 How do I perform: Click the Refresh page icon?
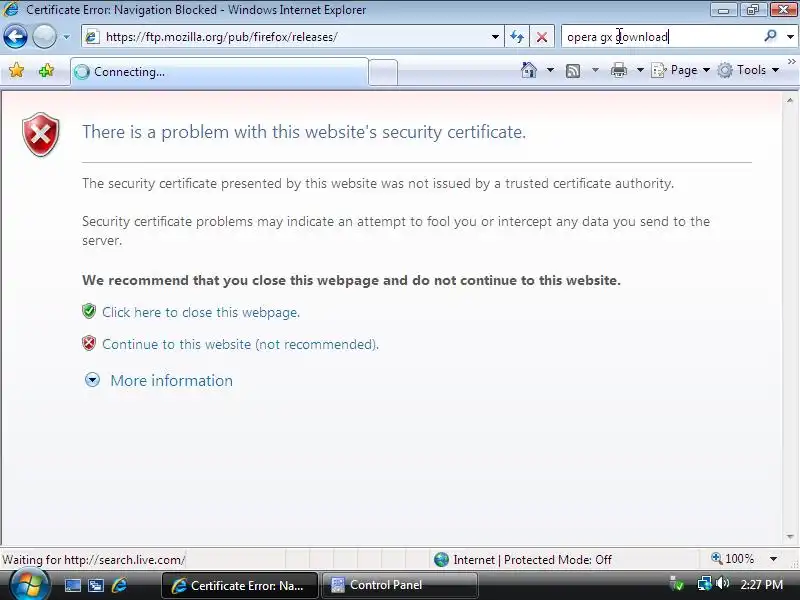(x=517, y=37)
